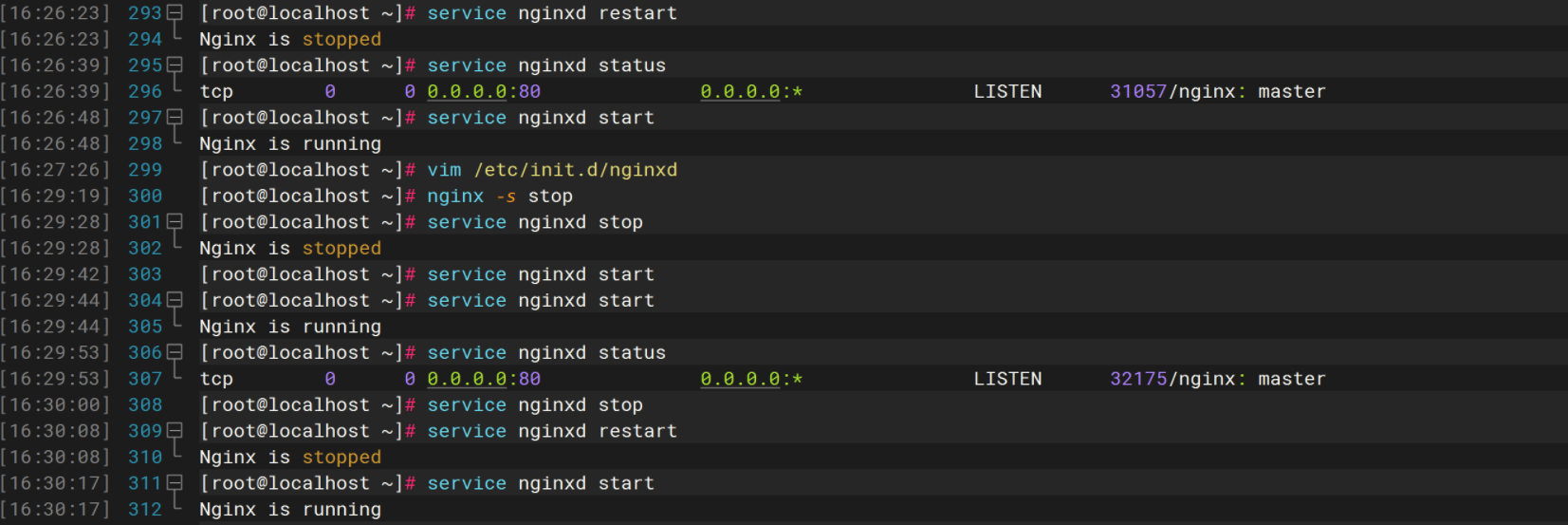Image resolution: width=1568 pixels, height=525 pixels.
Task: Click timestamp [16:29:19]
Action: [x=55, y=196]
